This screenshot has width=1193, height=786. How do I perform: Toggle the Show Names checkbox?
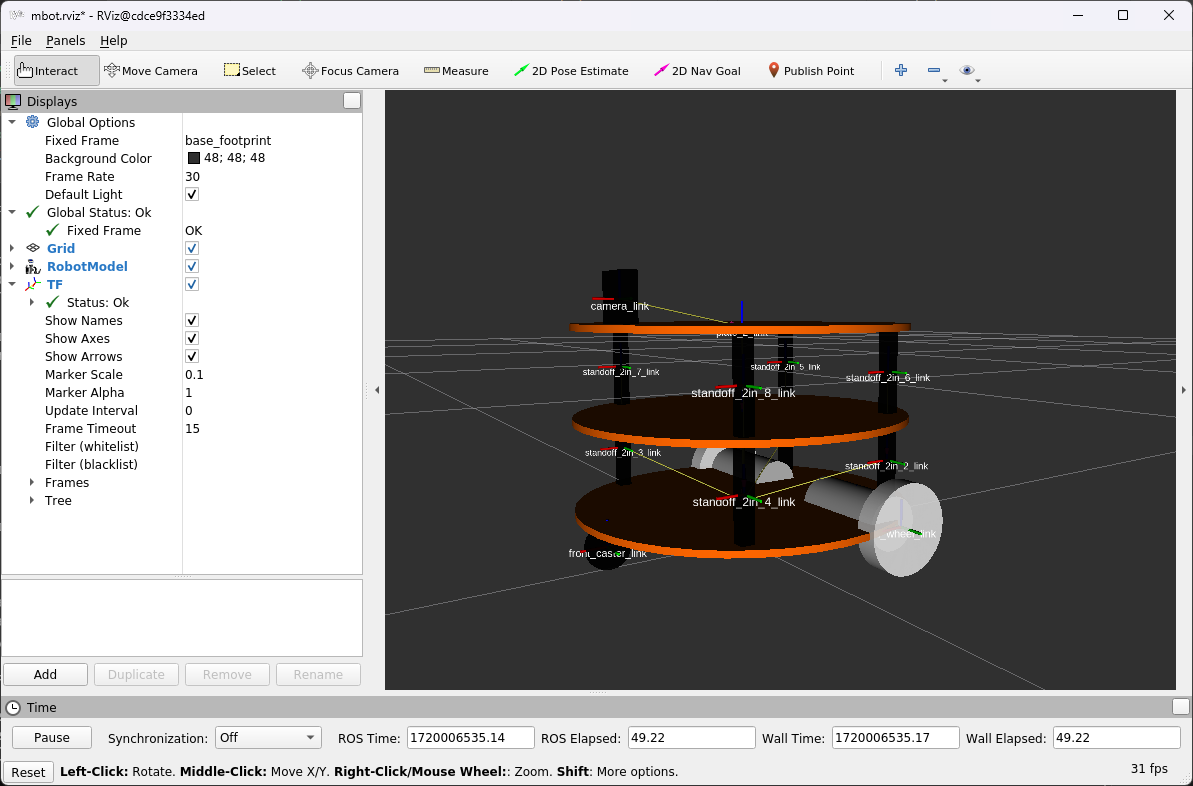pos(192,320)
